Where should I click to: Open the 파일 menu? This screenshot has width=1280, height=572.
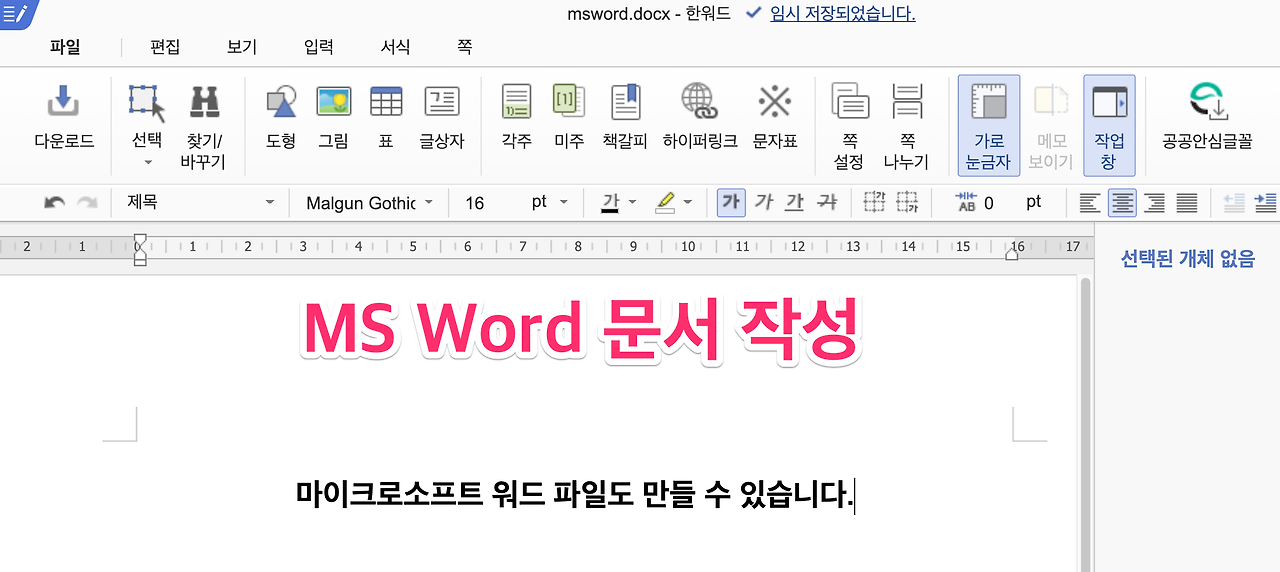[65, 47]
